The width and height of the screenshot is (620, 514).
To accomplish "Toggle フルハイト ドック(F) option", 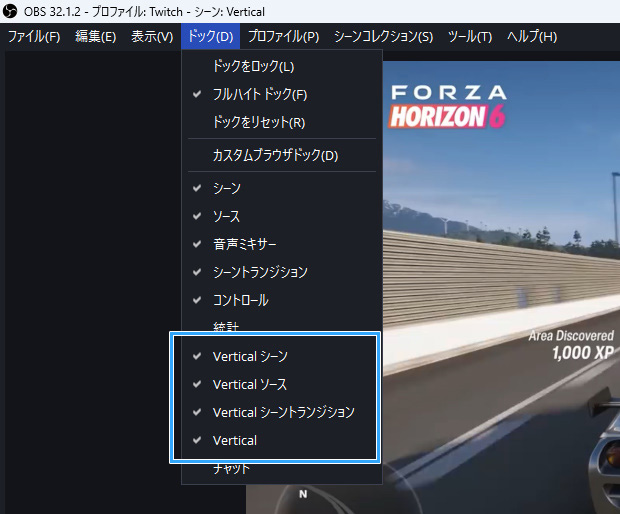I will [282, 94].
